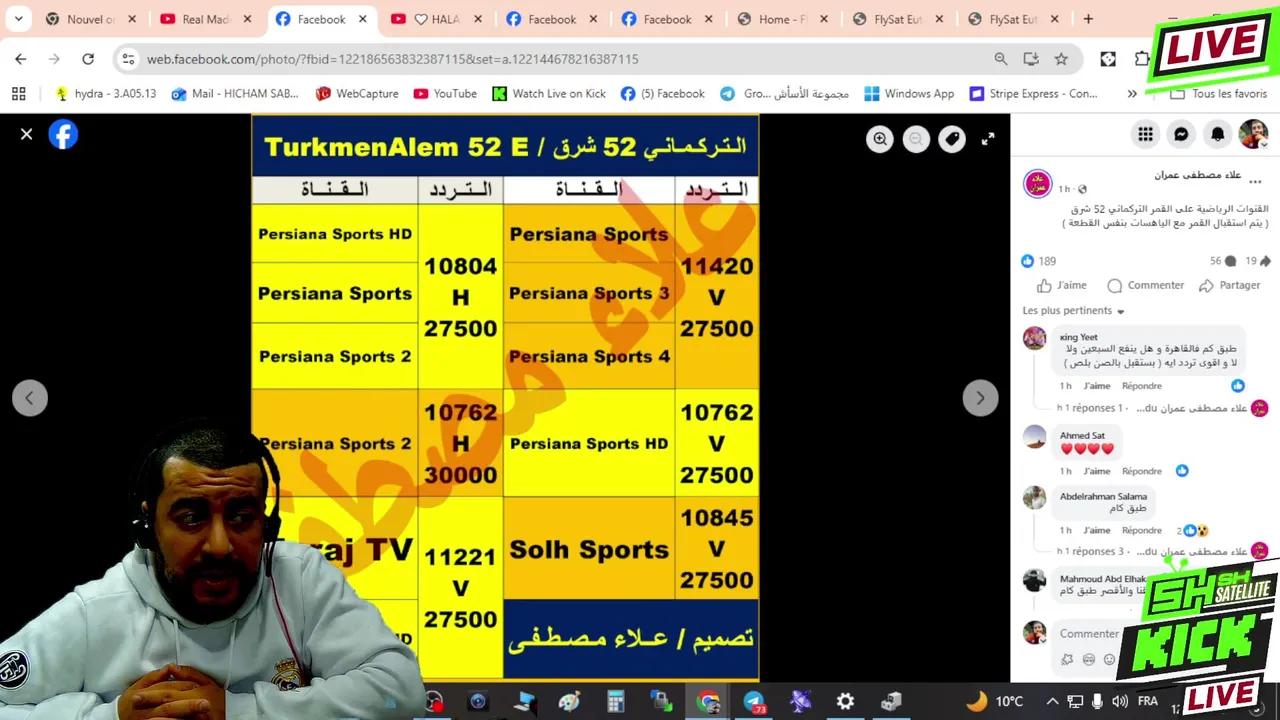The image size is (1280, 720).
Task: Open the Windows App bookmark
Action: click(909, 93)
